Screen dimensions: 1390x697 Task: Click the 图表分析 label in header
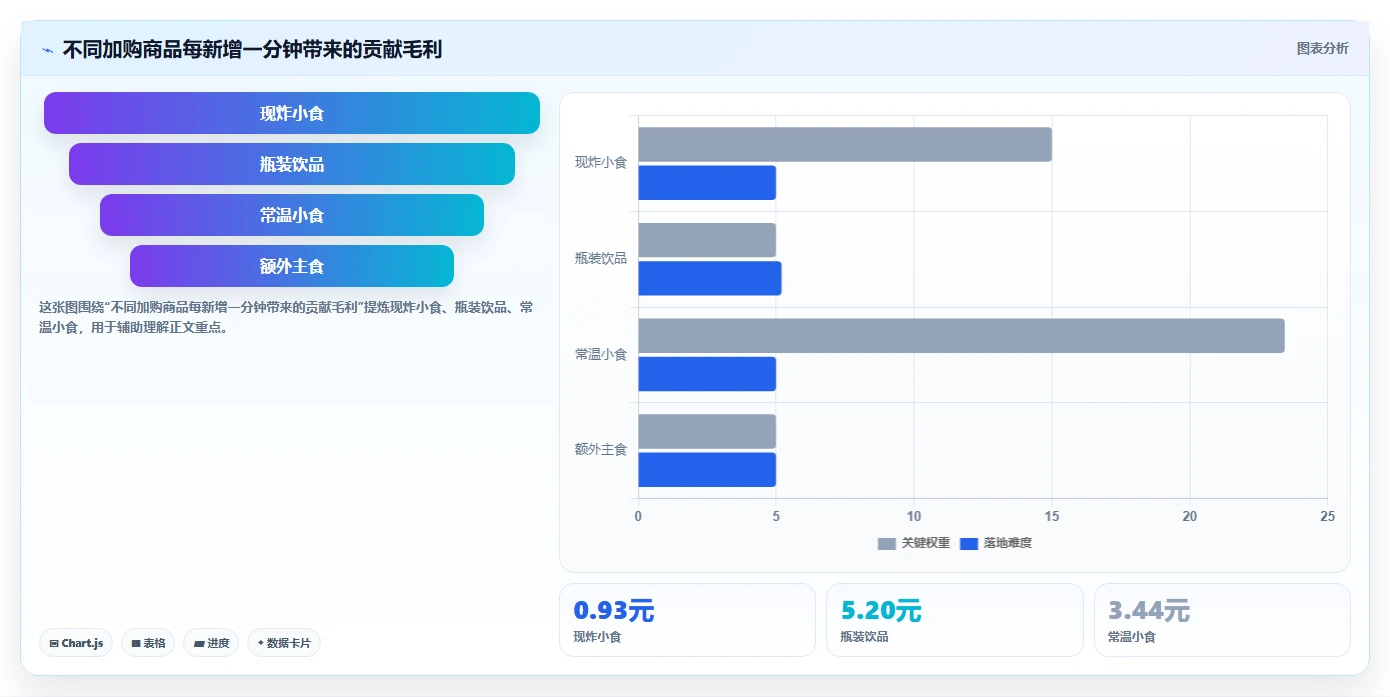pos(1322,48)
